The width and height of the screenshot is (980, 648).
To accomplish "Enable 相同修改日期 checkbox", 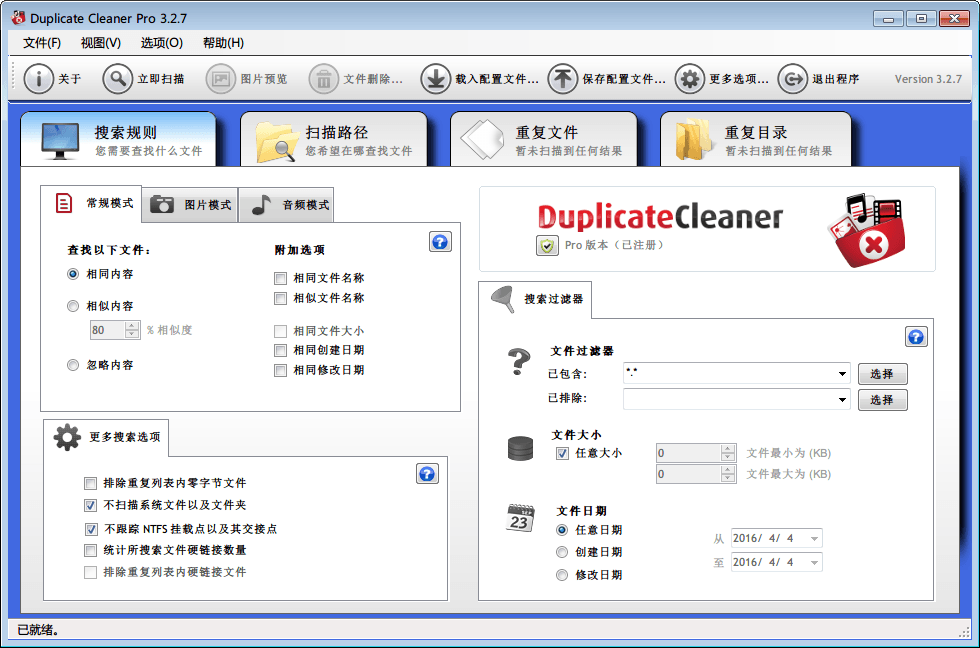I will 281,371.
